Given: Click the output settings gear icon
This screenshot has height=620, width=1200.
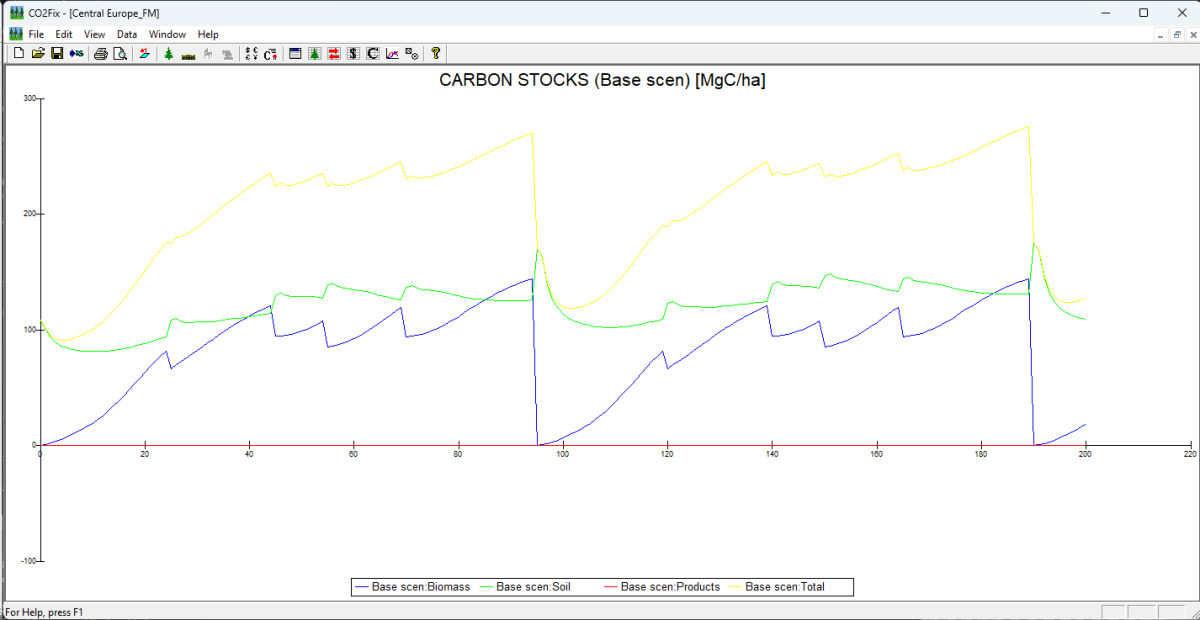Looking at the screenshot, I should pyautogui.click(x=411, y=53).
